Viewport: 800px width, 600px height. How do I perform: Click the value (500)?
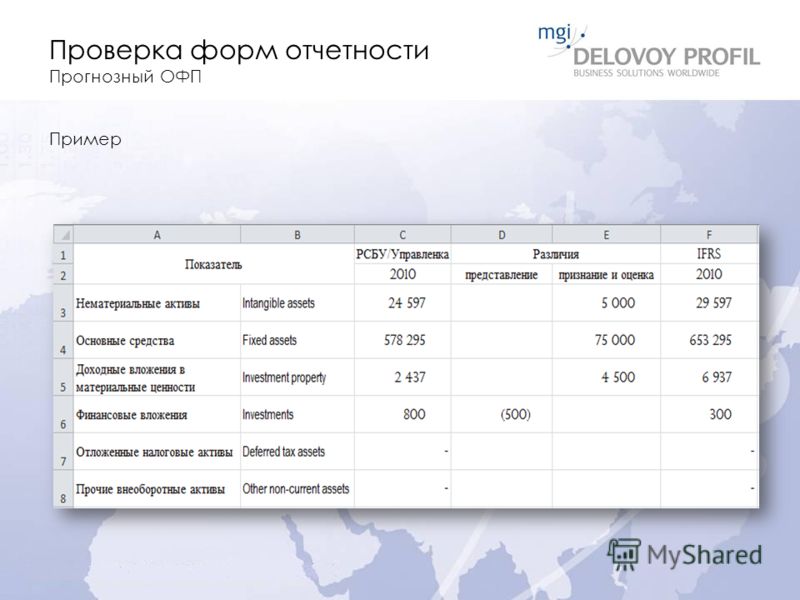click(515, 414)
